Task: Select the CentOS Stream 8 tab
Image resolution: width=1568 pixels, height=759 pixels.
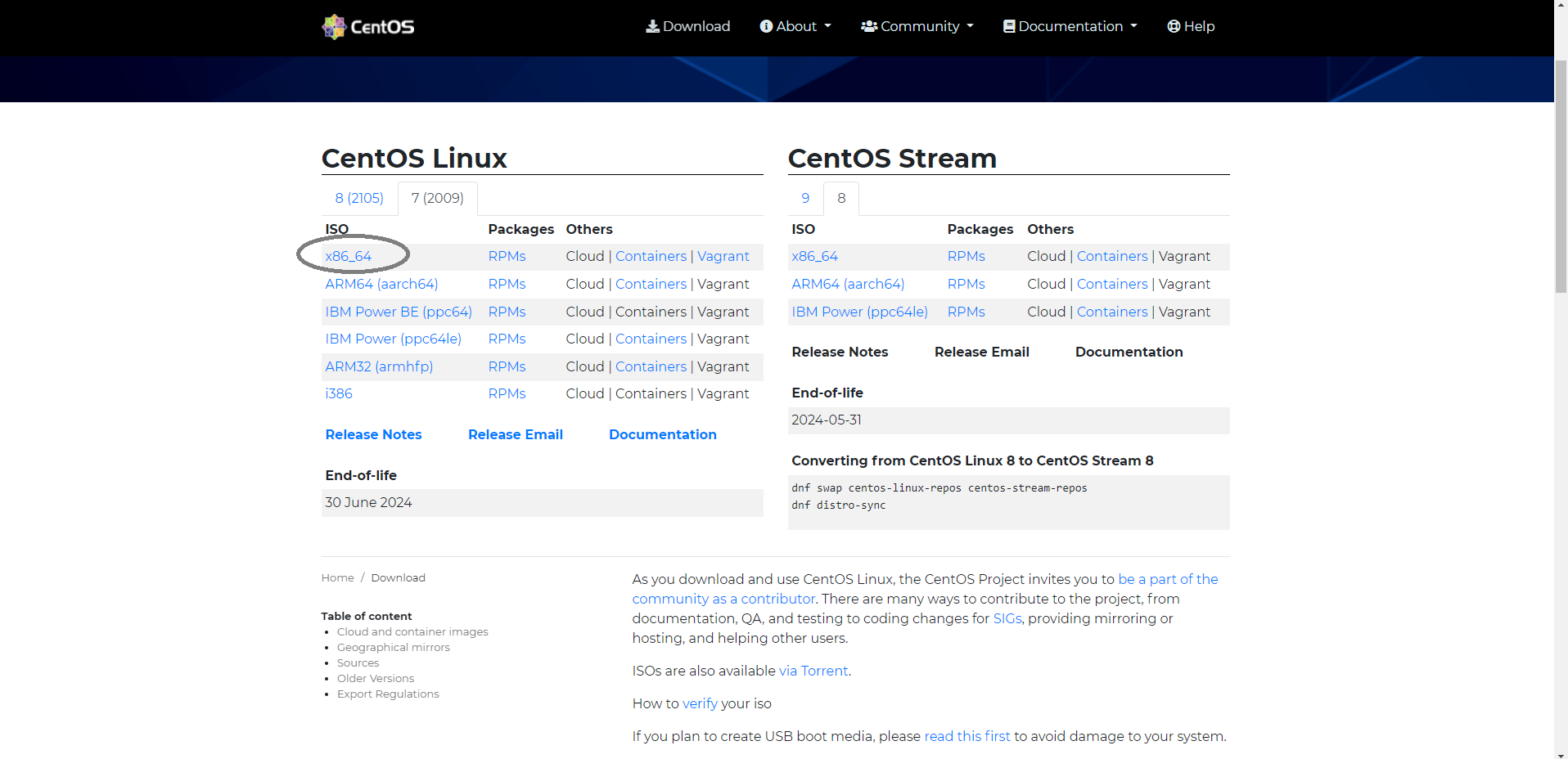Action: pos(841,198)
